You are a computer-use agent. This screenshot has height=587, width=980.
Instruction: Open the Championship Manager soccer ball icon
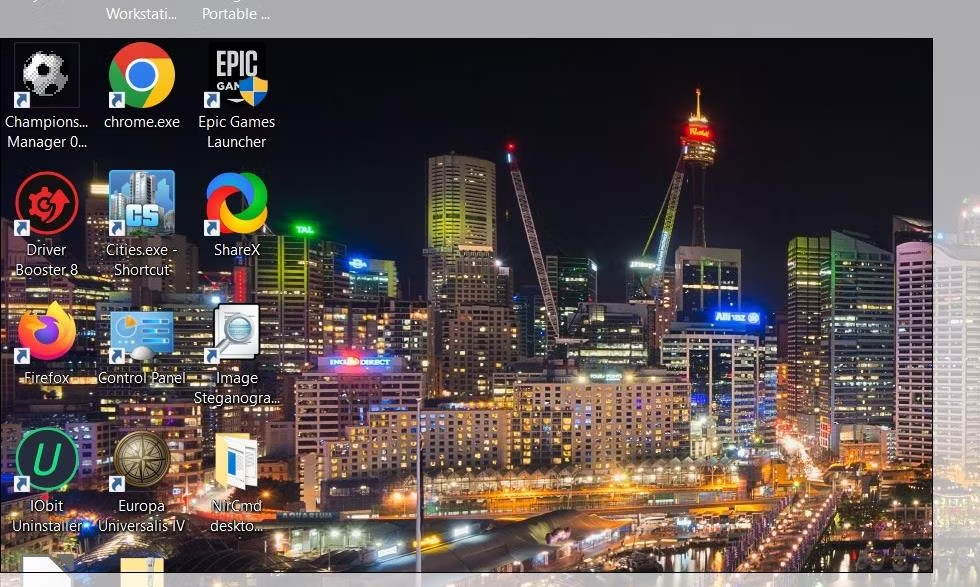(47, 75)
